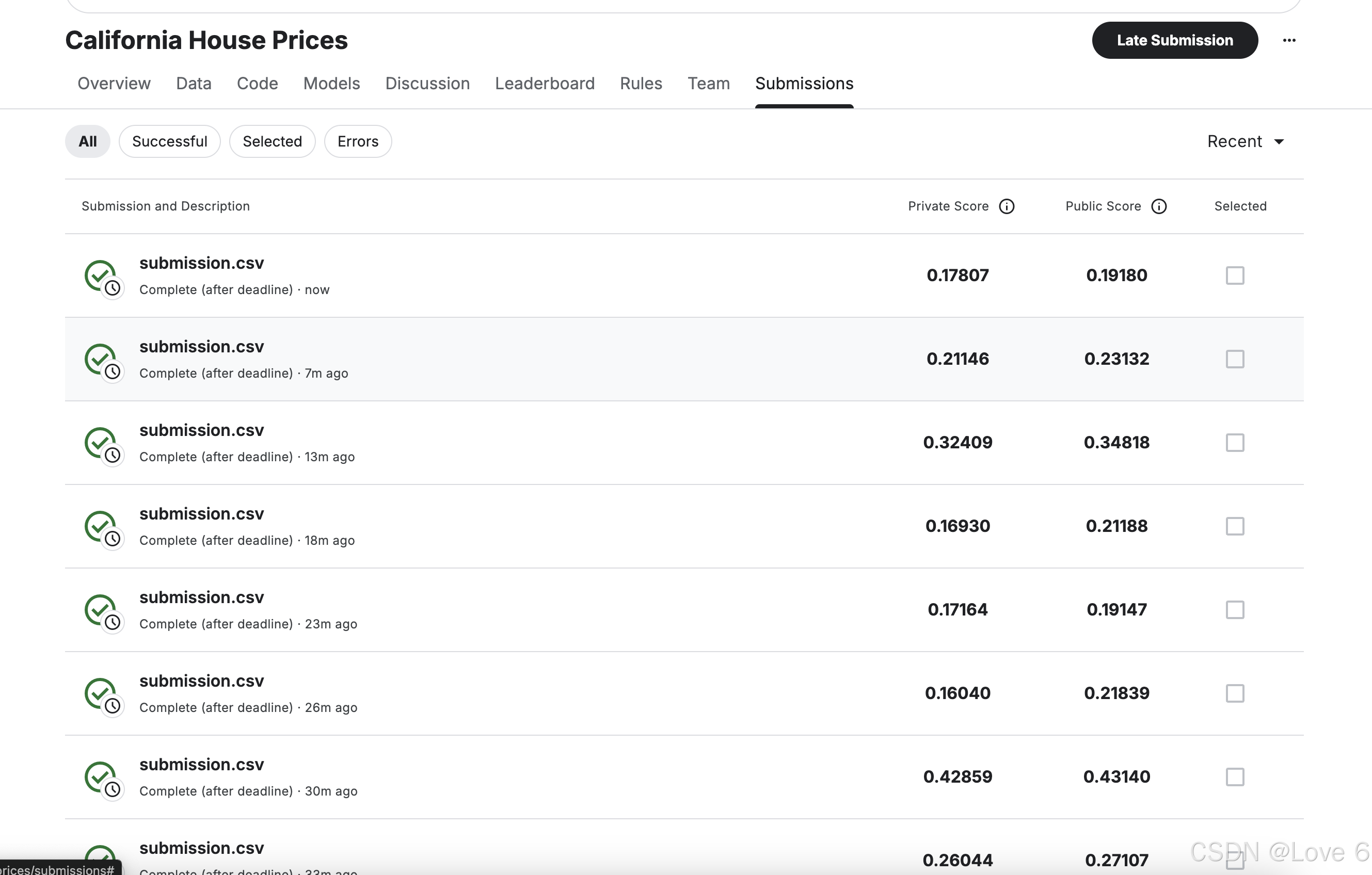Filter by All submissions
Viewport: 1372px width, 875px height.
tap(88, 141)
